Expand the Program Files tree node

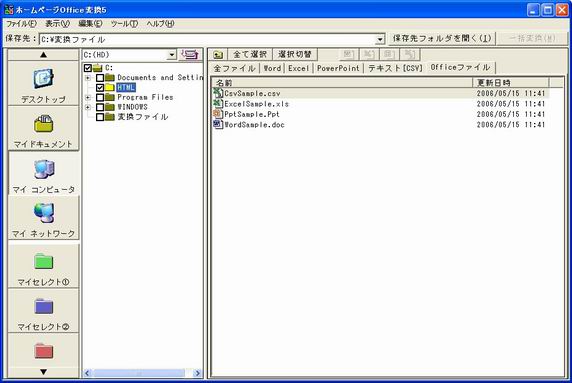[88, 97]
